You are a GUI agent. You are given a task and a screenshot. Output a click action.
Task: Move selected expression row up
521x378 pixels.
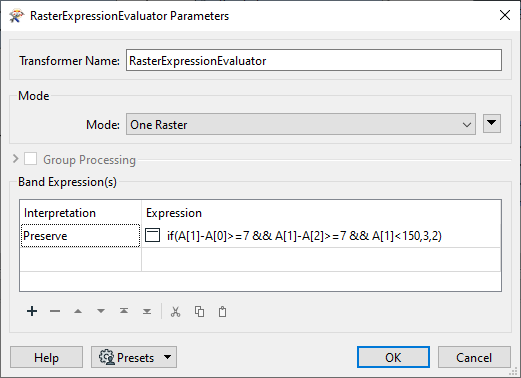(x=78, y=311)
